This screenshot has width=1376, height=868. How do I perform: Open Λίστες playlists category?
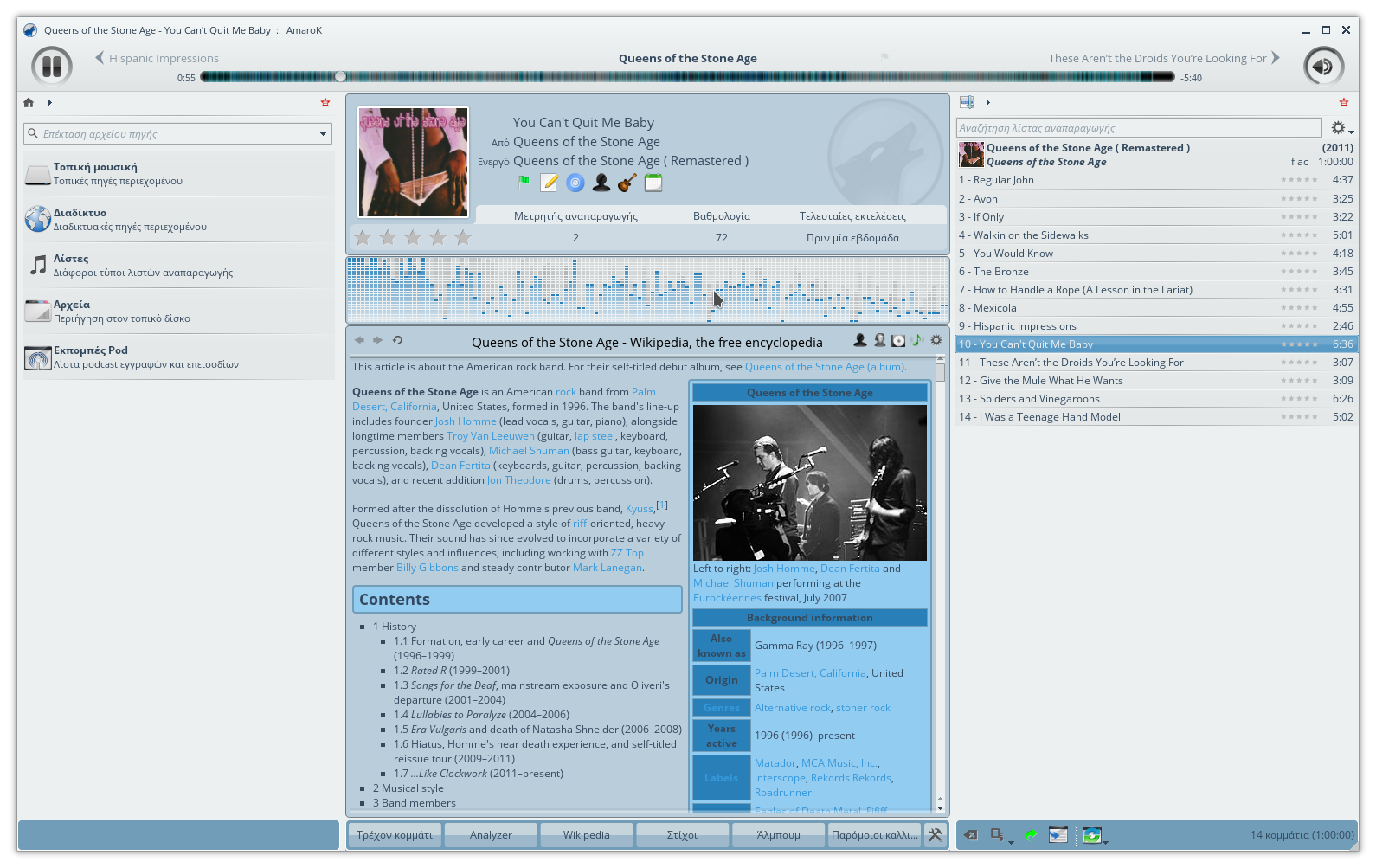(x=178, y=266)
